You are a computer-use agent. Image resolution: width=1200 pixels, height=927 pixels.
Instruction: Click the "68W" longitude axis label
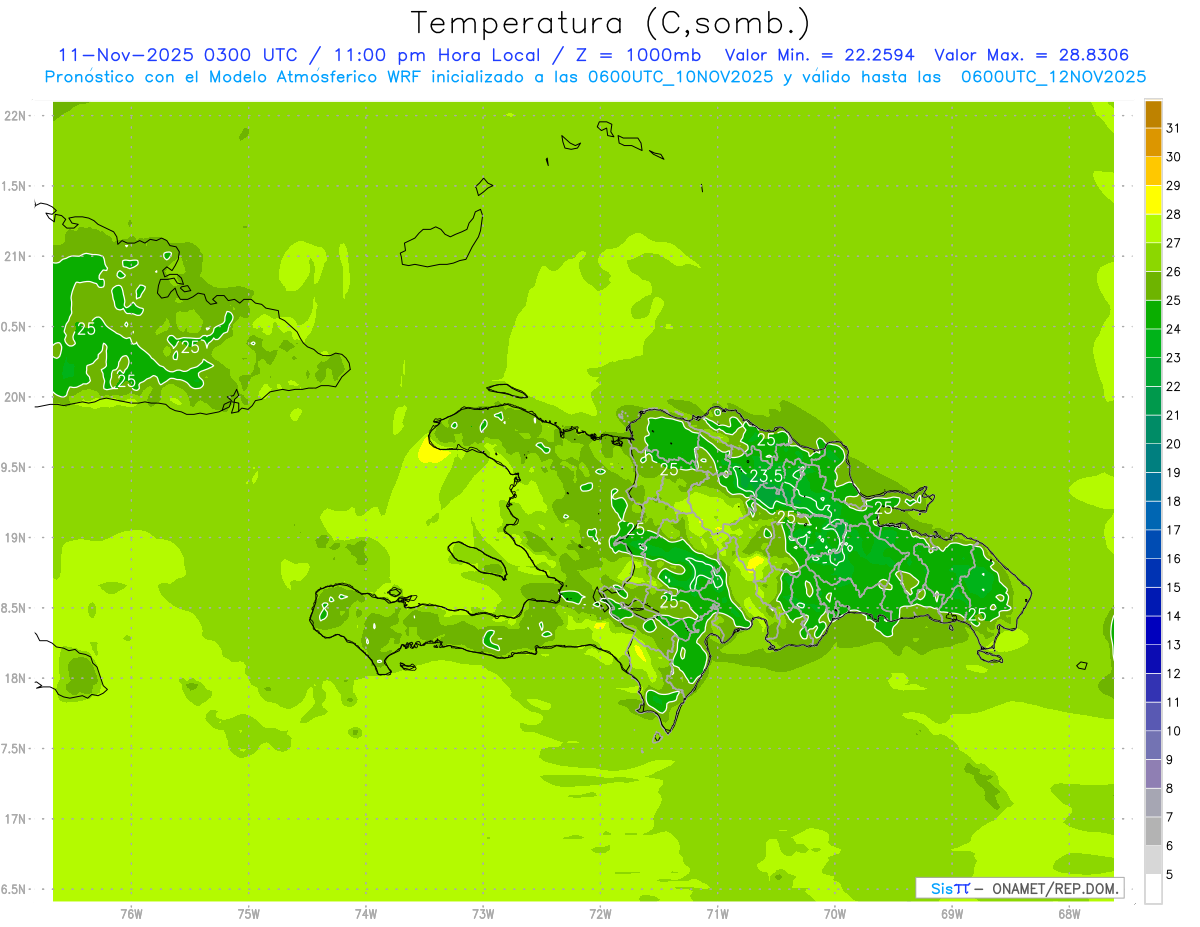tap(1069, 914)
